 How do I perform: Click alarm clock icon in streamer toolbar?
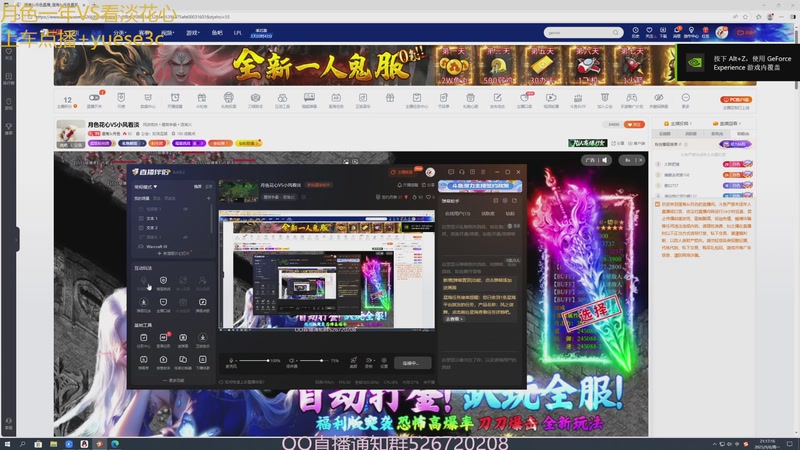[175, 97]
